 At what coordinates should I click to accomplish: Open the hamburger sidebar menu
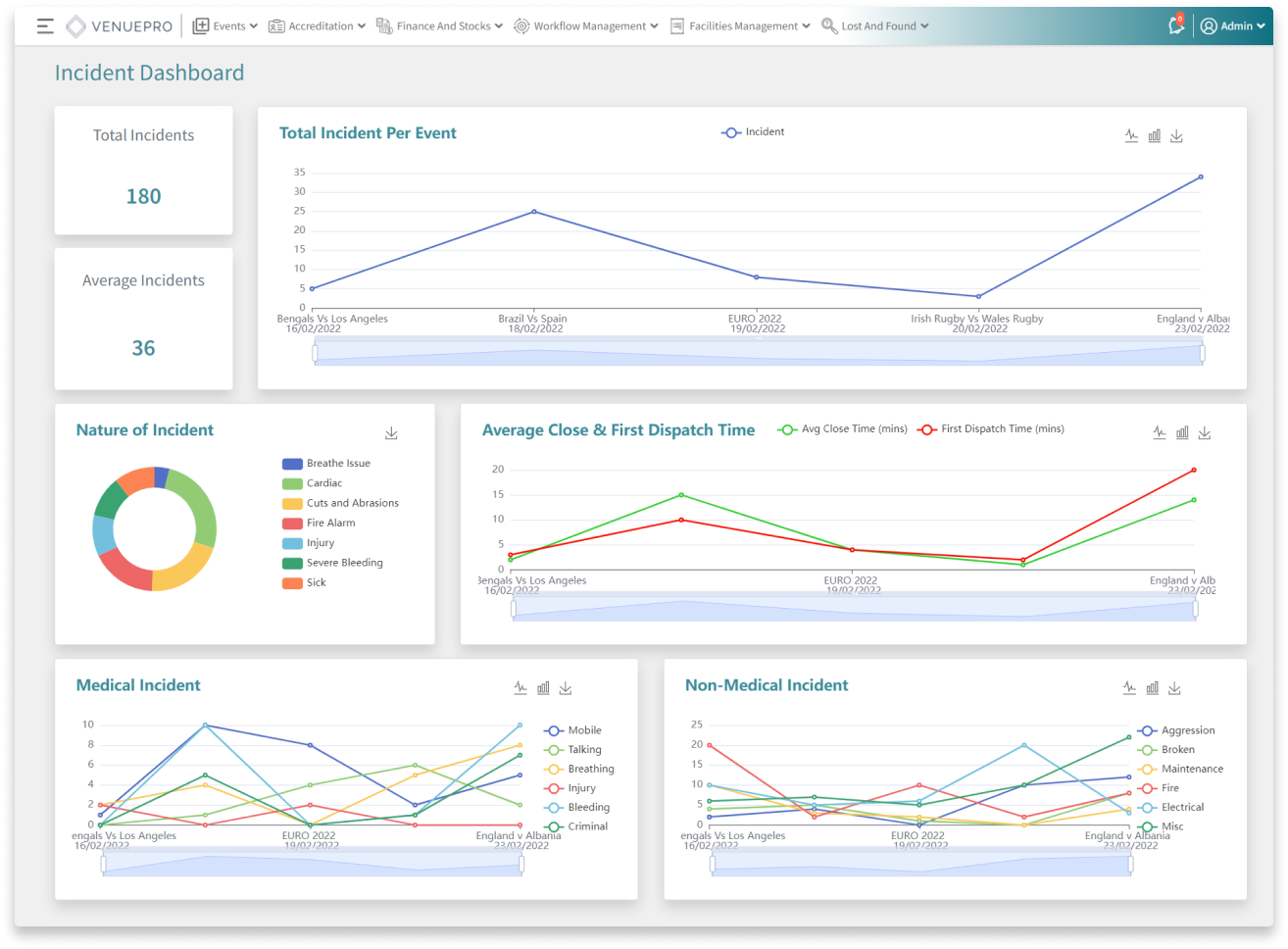[45, 26]
